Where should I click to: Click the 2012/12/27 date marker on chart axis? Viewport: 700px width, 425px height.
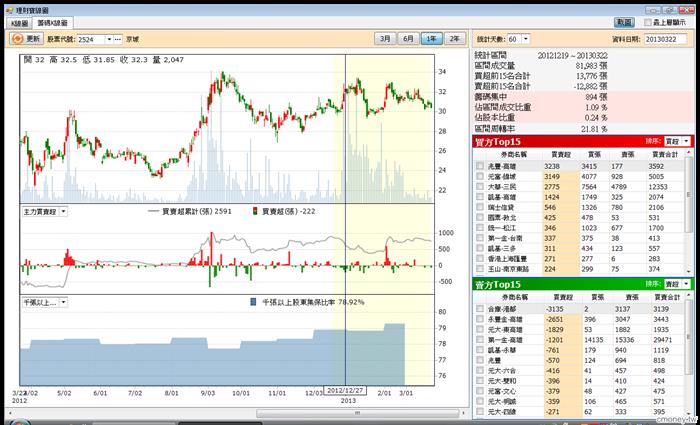coord(345,390)
